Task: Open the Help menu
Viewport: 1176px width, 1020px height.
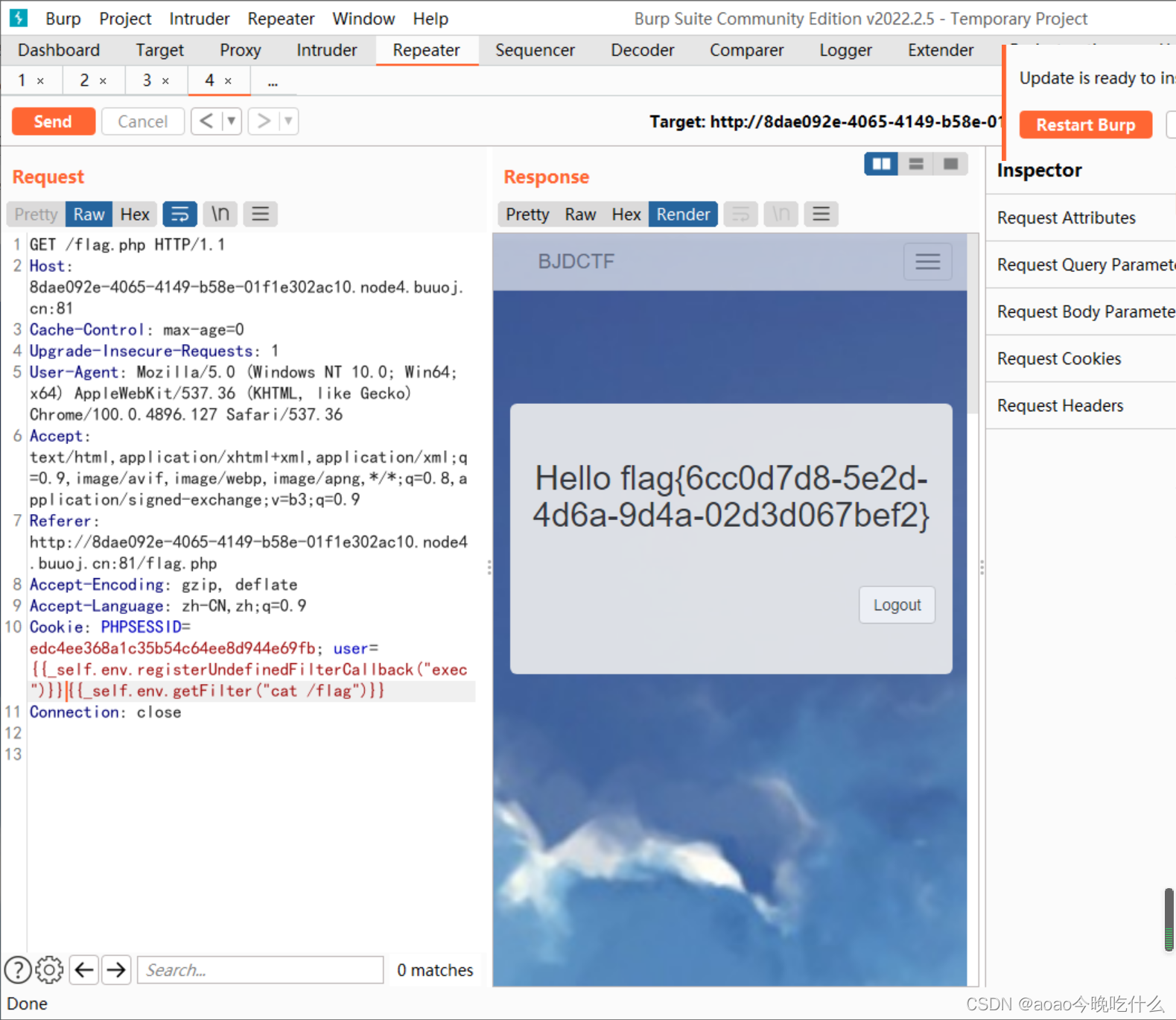Action: point(430,19)
